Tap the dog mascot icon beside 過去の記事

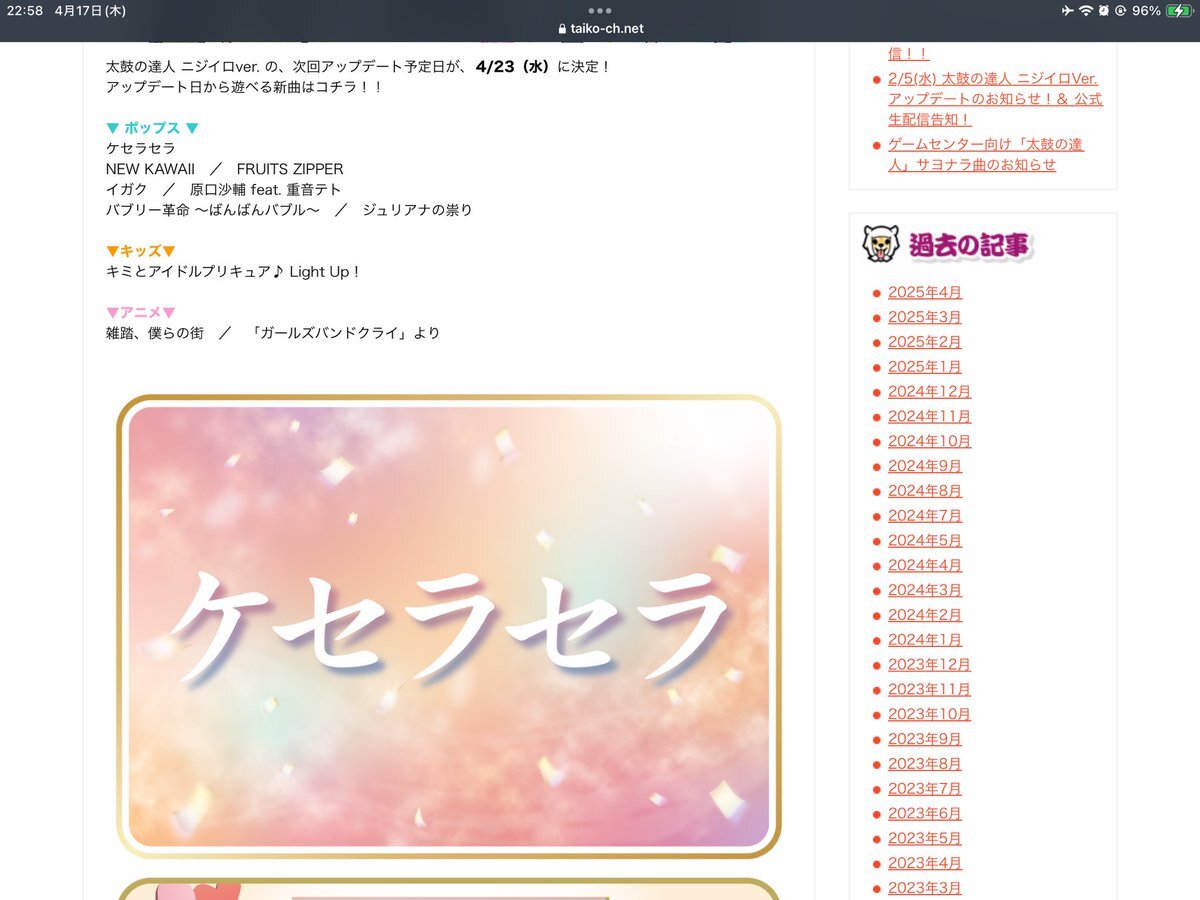click(x=881, y=244)
